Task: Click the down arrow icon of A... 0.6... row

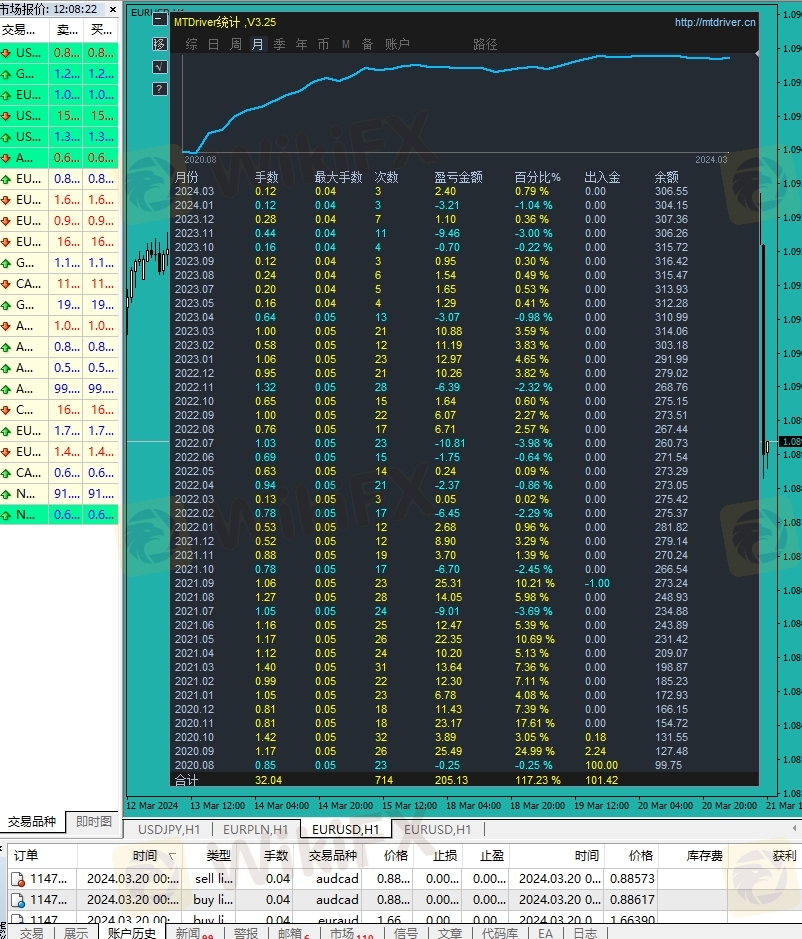Action: [x=6, y=157]
